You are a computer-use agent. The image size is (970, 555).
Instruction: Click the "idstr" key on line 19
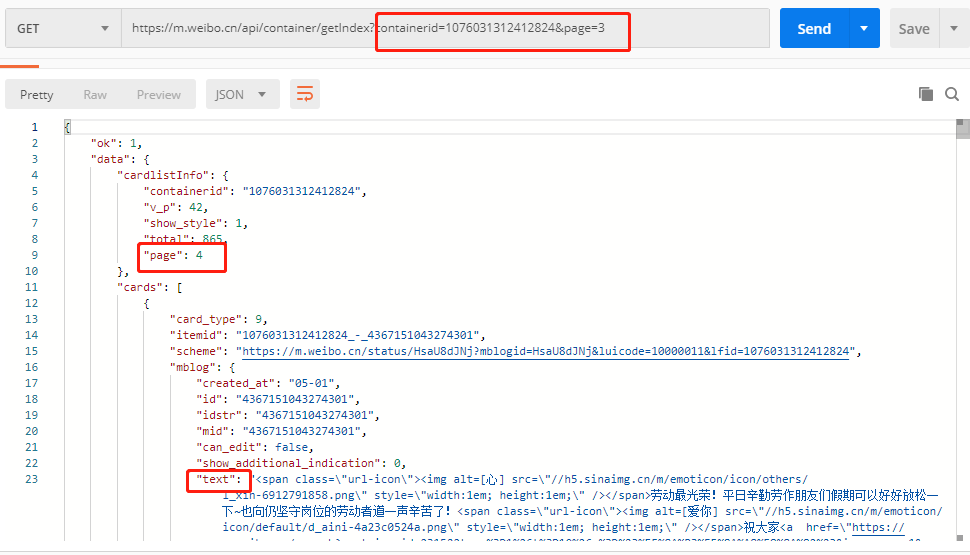coord(219,415)
